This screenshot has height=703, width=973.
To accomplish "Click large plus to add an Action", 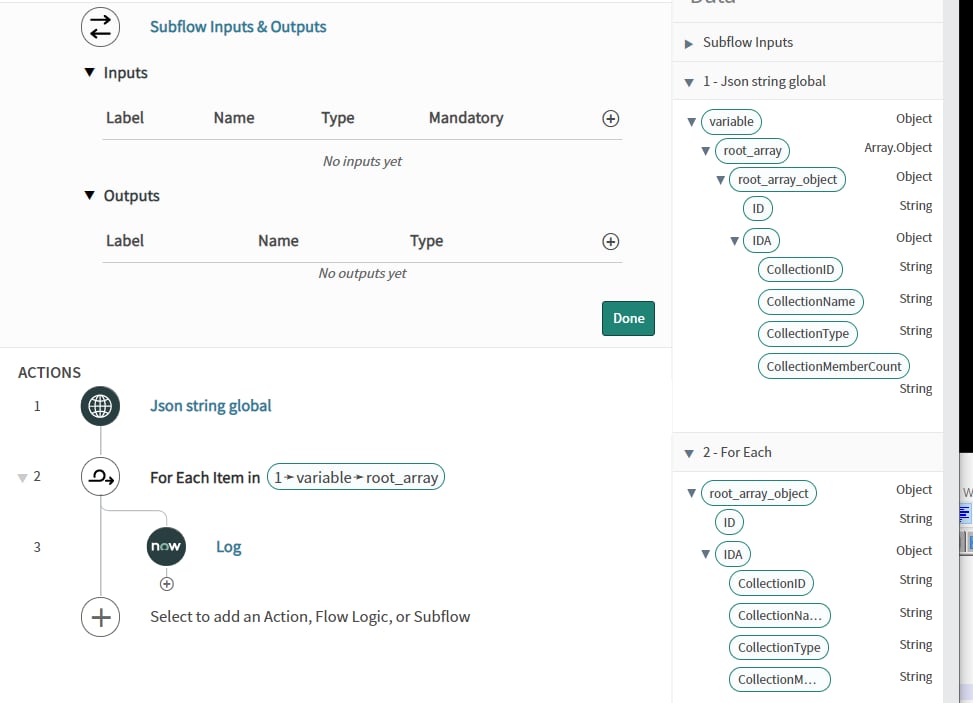I will 100,617.
